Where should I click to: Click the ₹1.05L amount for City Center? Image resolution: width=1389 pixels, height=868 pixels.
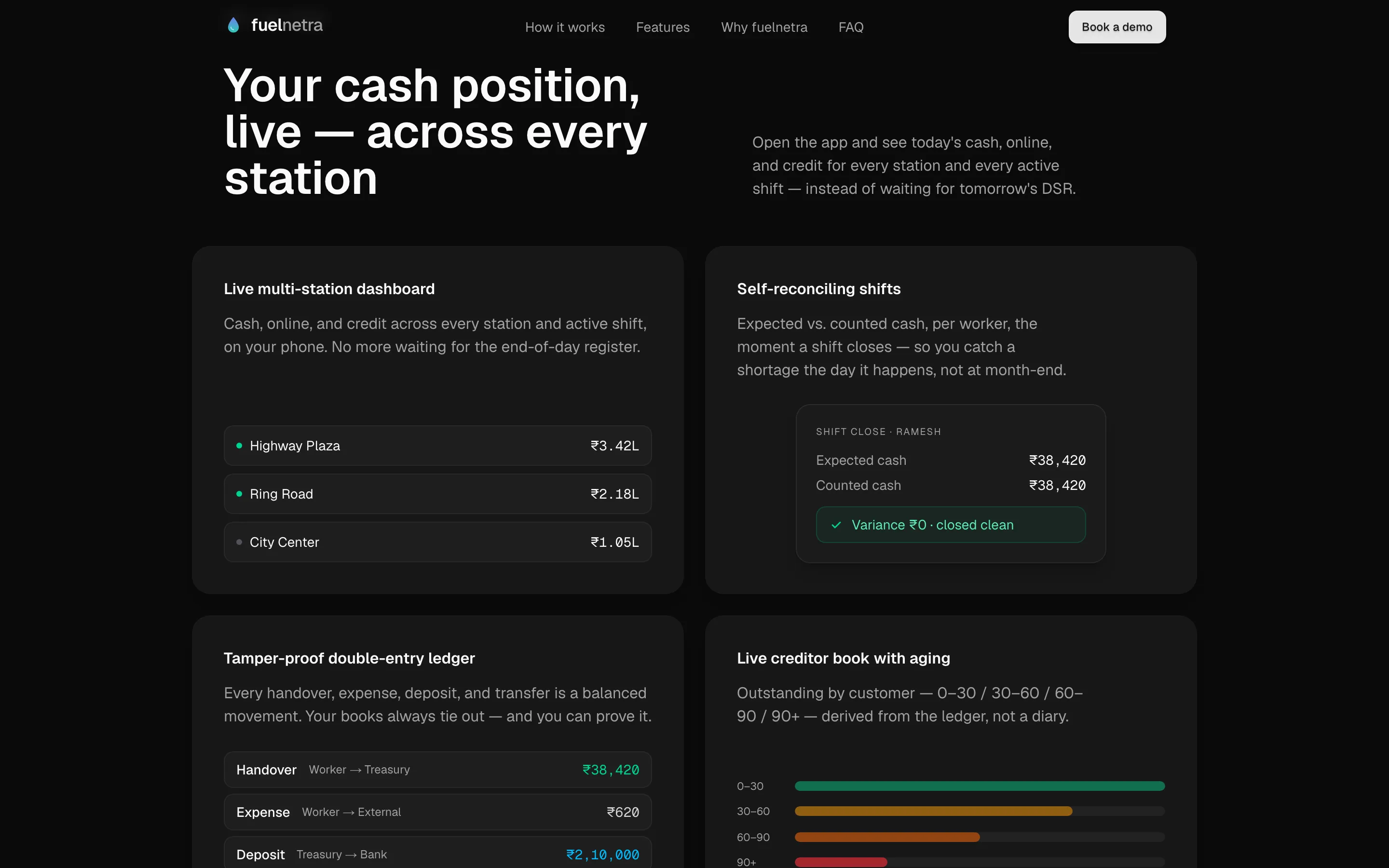point(615,542)
